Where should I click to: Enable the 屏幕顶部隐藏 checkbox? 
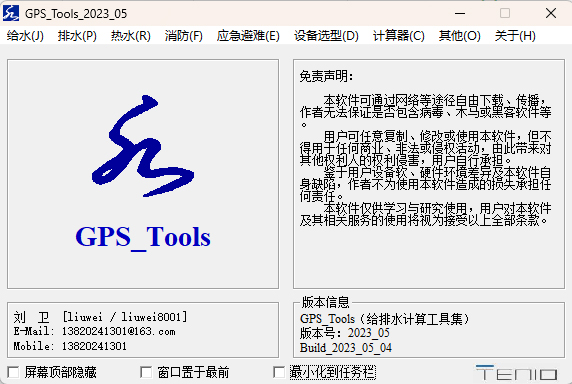pyautogui.click(x=13, y=372)
